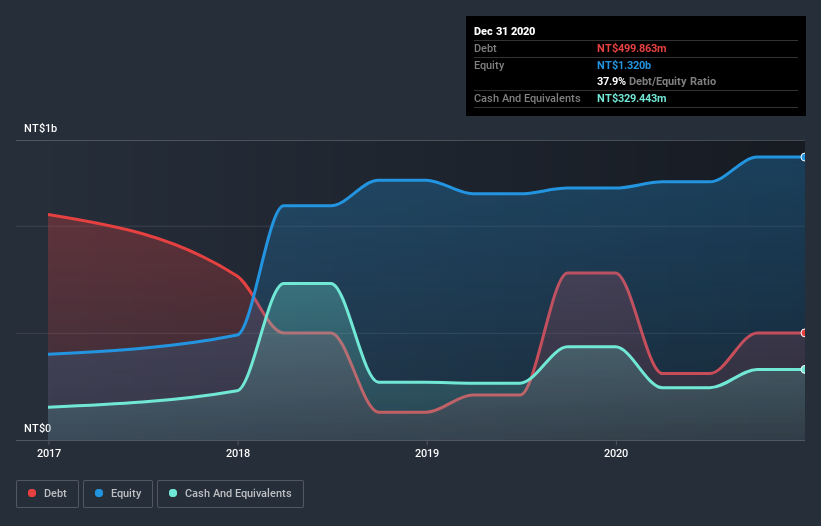Click the Dec 31 2020 tooltip date
This screenshot has height=526, width=821.
pyautogui.click(x=504, y=31)
